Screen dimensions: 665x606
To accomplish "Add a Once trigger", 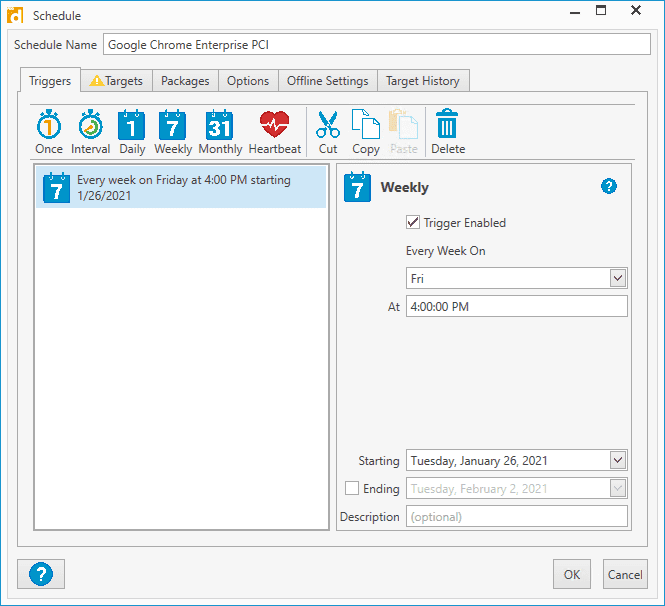I will 49,132.
